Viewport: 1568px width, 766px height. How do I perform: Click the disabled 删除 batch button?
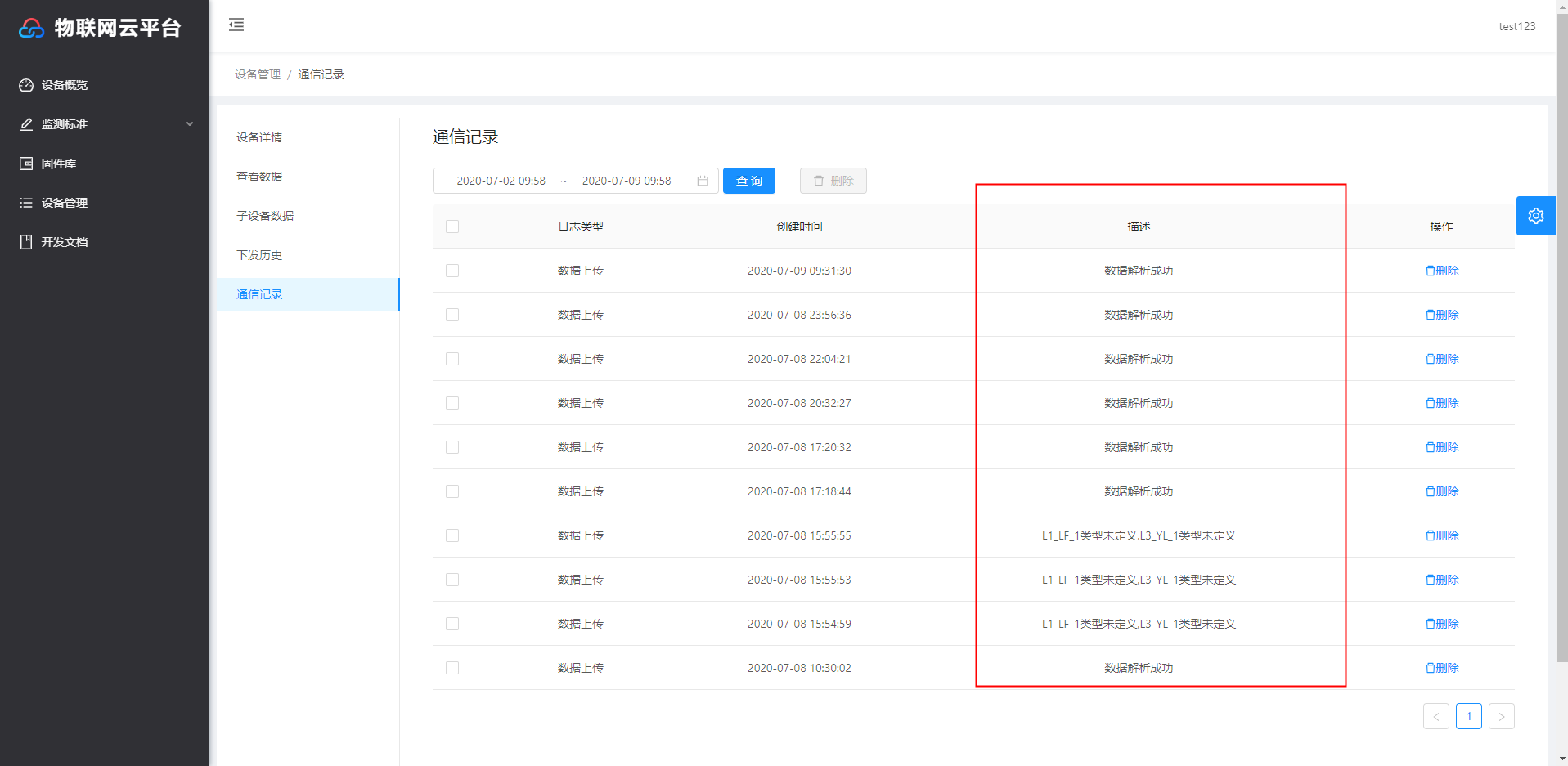[833, 181]
